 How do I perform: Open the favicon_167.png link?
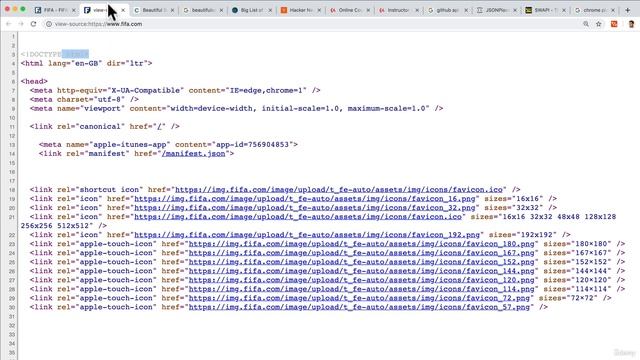(362, 253)
